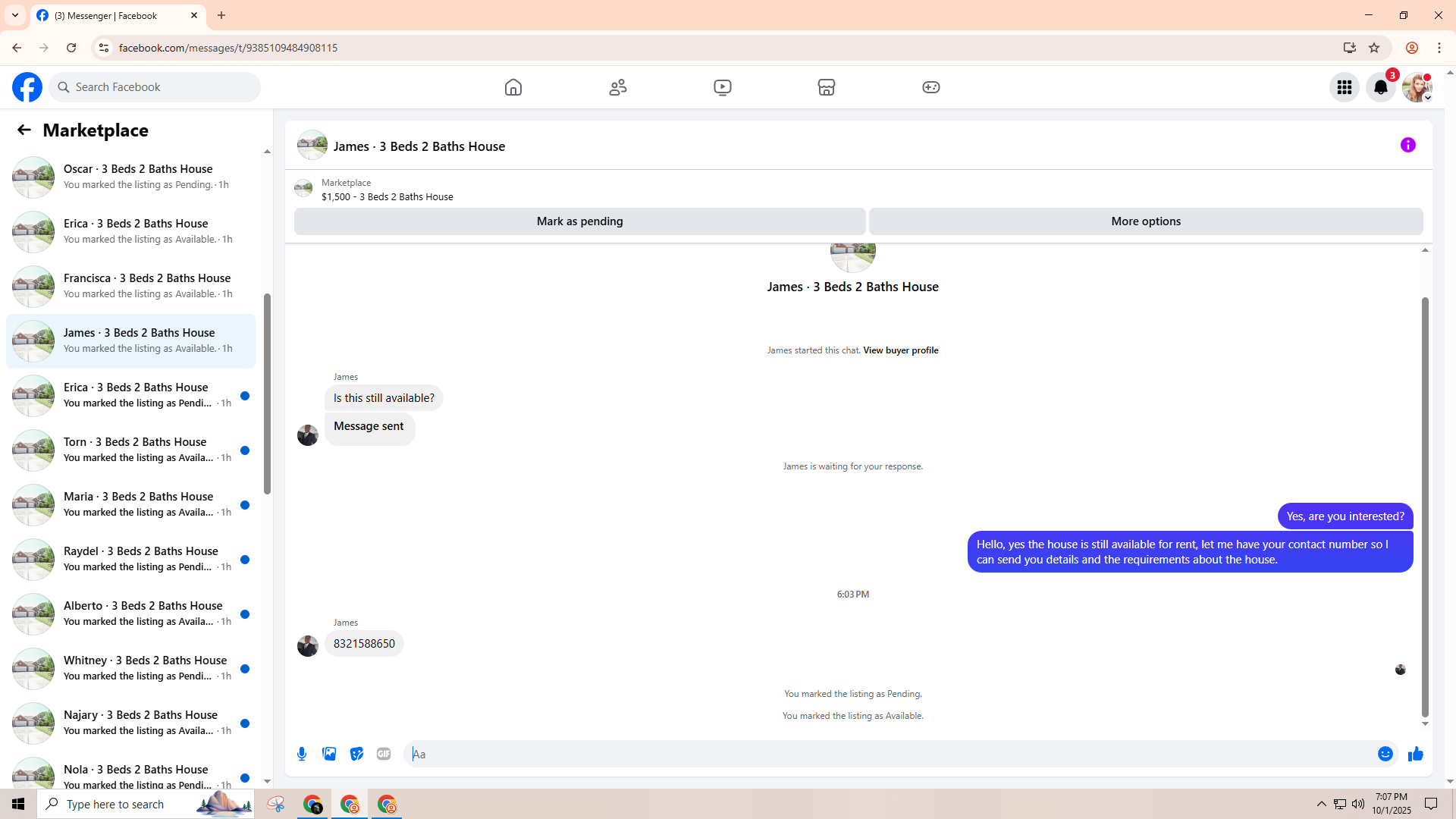This screenshot has height=819, width=1456.
Task: Open Oscar's 3 Beds 2 Baths chat
Action: click(130, 177)
